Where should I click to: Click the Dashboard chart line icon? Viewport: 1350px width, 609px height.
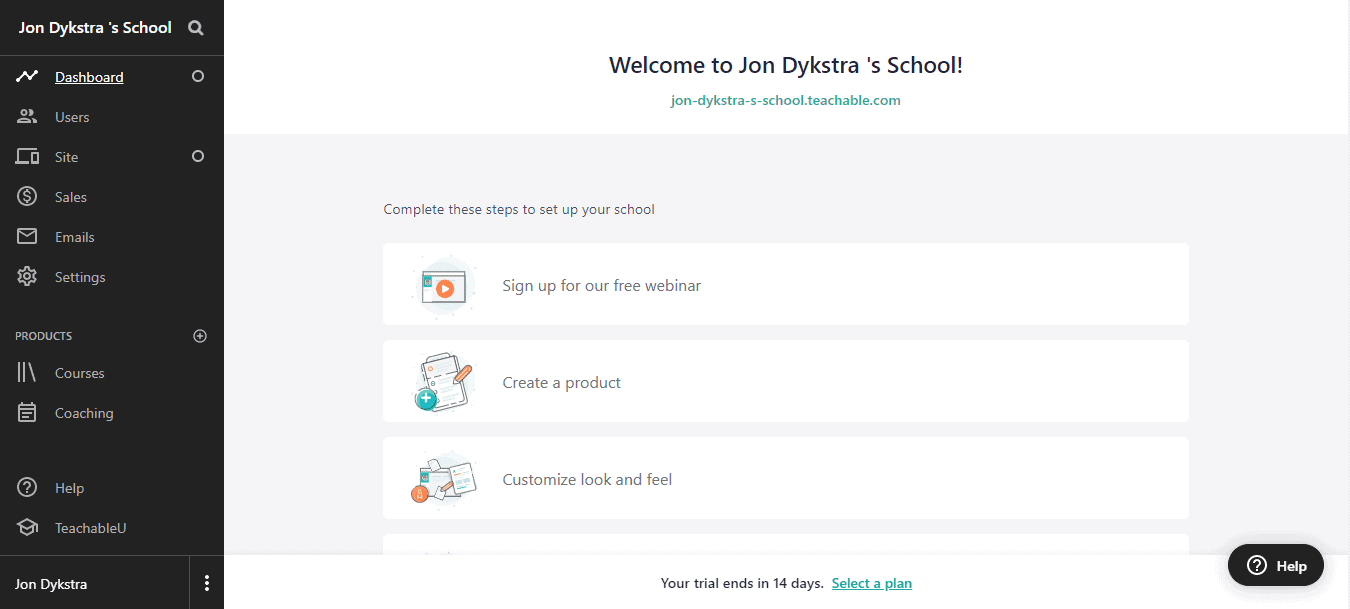coord(27,77)
